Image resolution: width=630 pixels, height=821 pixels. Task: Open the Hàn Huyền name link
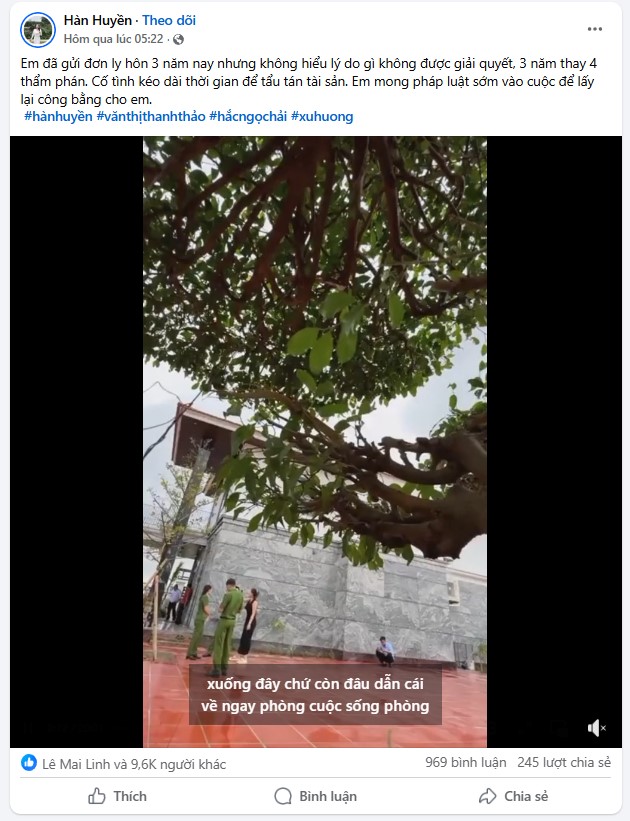[x=97, y=20]
